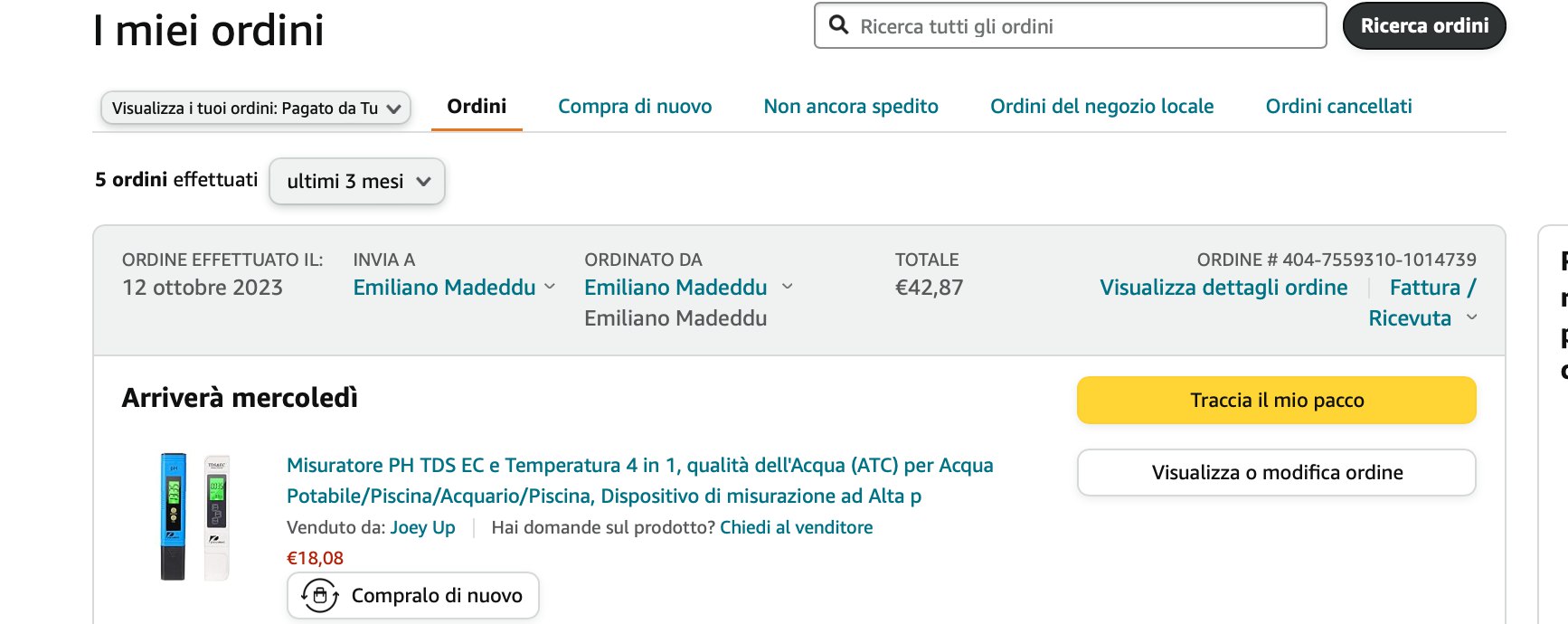Viewport: 1568px width, 624px height.
Task: View the Ordini cancellati tab
Action: [x=1338, y=107]
